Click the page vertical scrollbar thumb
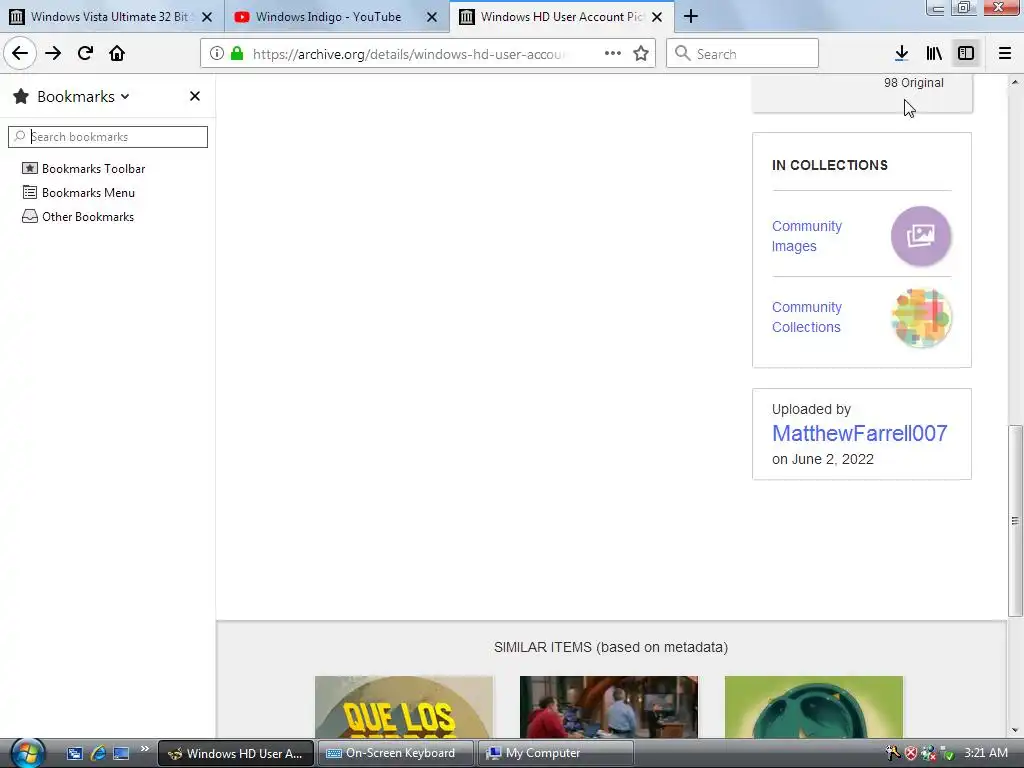The height and width of the screenshot is (768, 1024). tap(1015, 520)
